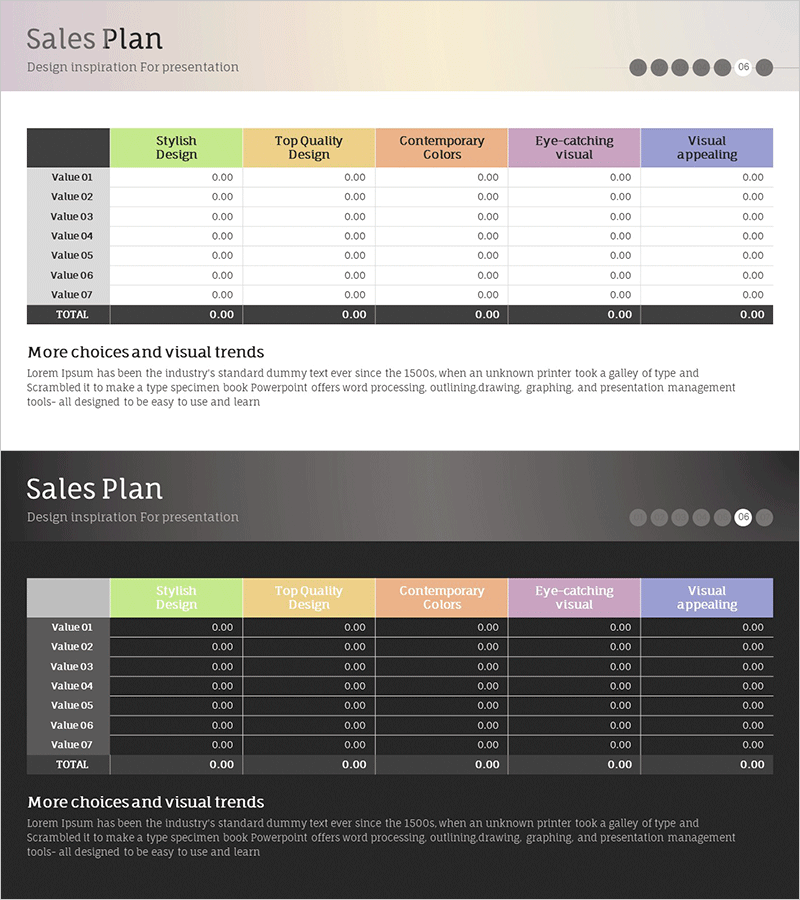Click the white 06 page dot on light slide
Image resolution: width=800 pixels, height=900 pixels.
(x=743, y=67)
